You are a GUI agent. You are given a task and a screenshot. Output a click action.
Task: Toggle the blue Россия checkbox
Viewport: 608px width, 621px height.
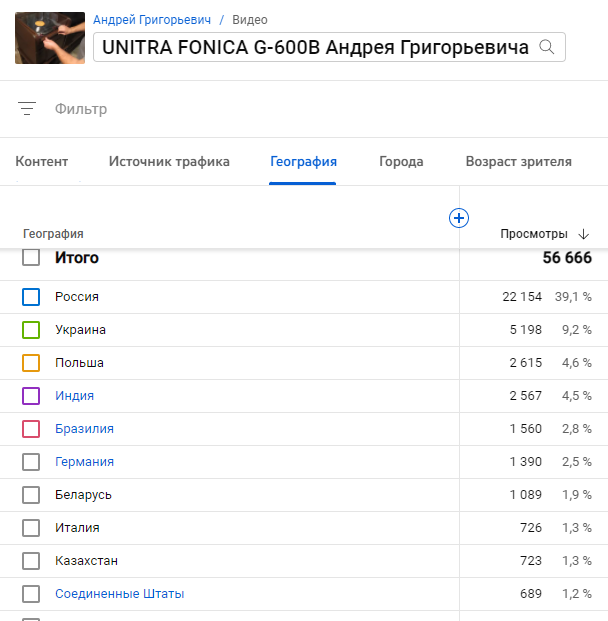pyautogui.click(x=31, y=297)
